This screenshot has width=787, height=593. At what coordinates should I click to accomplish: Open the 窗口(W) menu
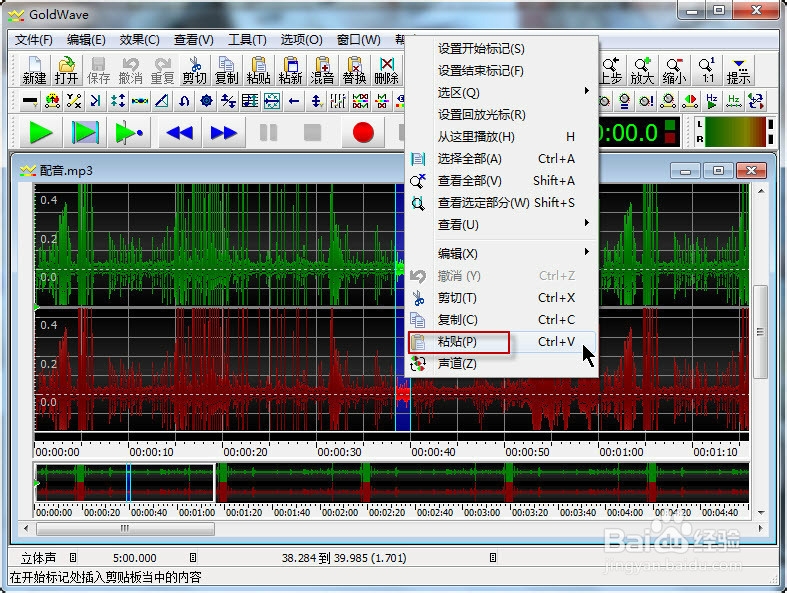358,40
